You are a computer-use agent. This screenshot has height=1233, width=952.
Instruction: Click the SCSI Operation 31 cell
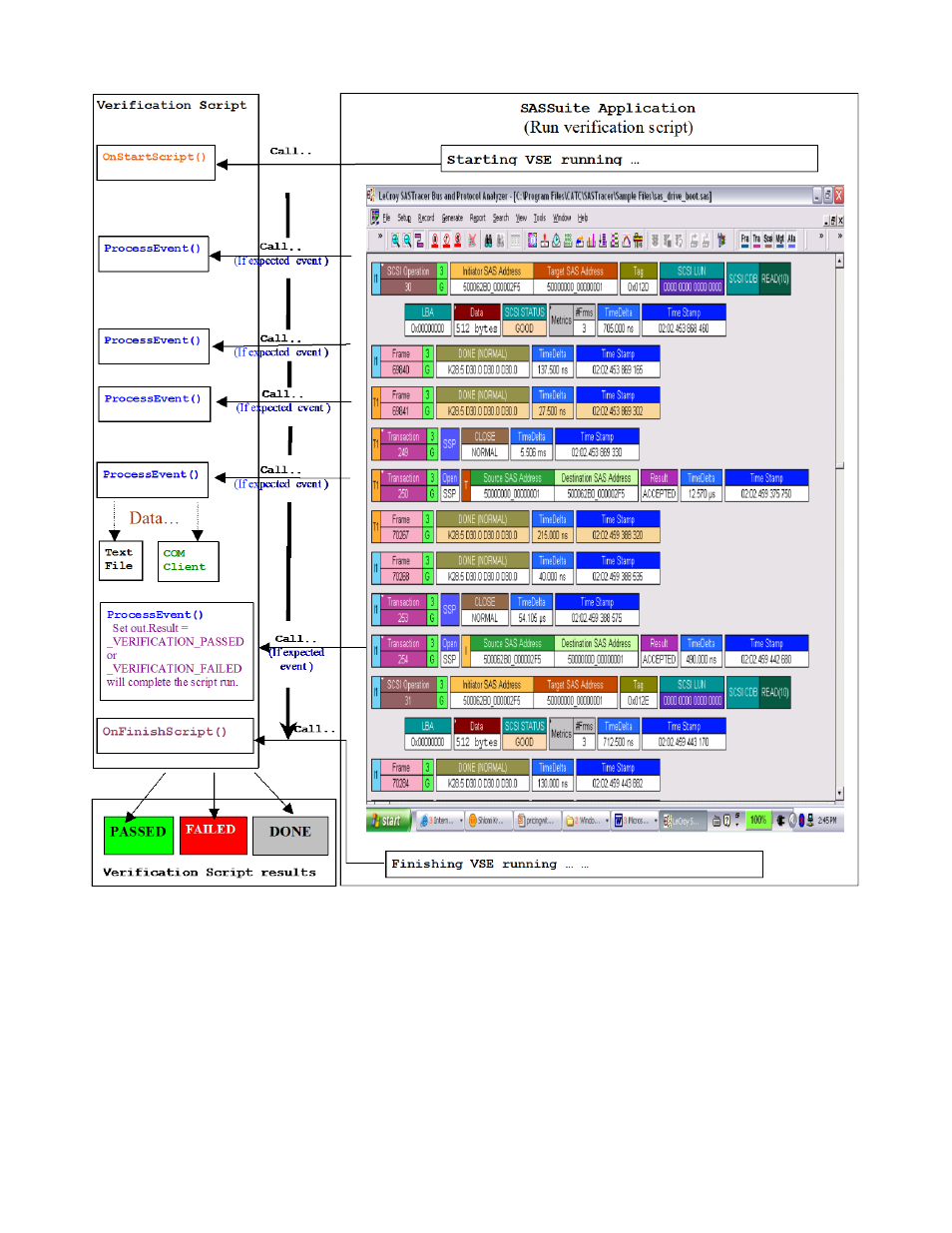coord(408,693)
